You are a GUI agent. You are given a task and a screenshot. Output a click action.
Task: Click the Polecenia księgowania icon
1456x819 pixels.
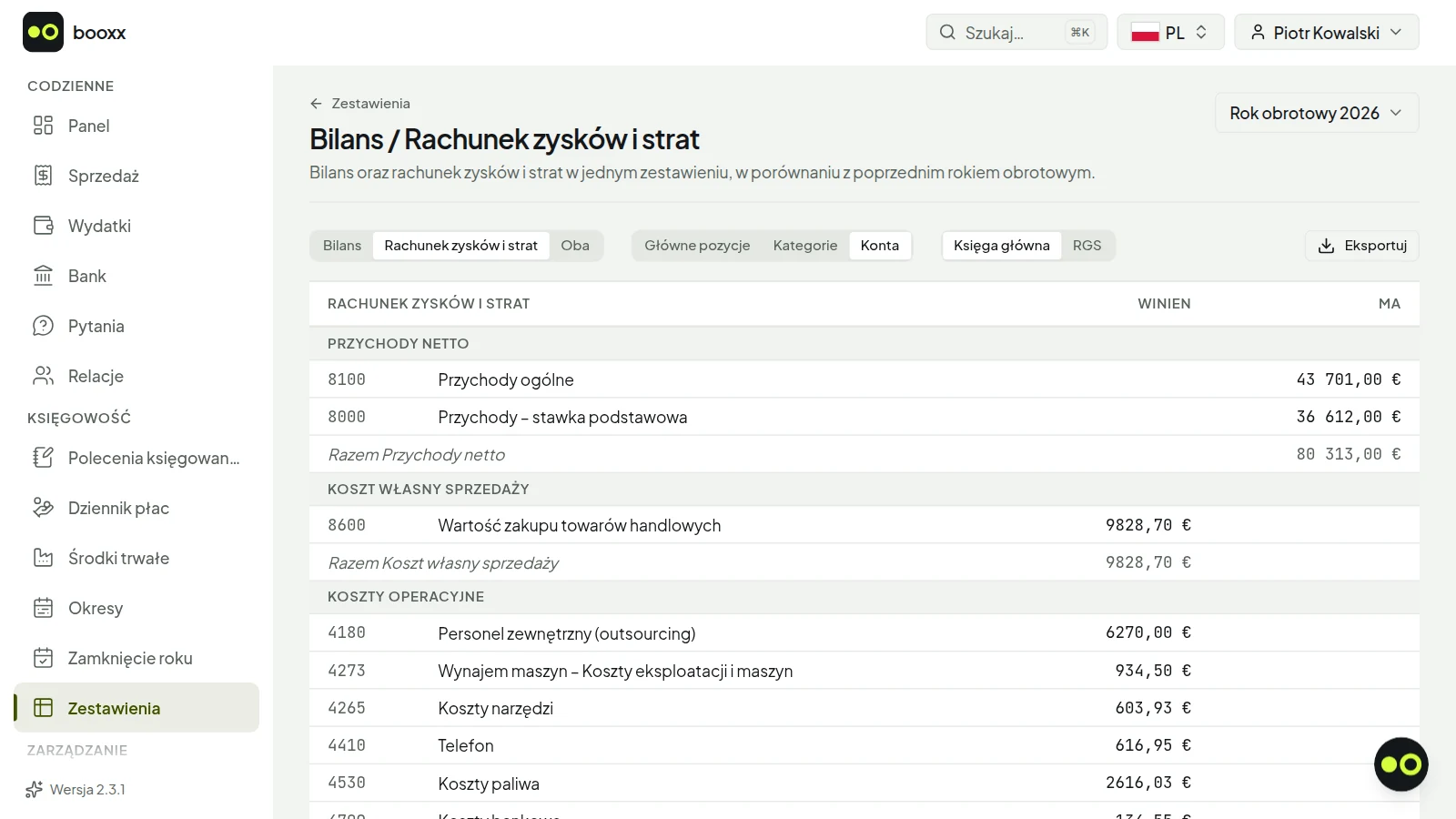pyautogui.click(x=43, y=458)
